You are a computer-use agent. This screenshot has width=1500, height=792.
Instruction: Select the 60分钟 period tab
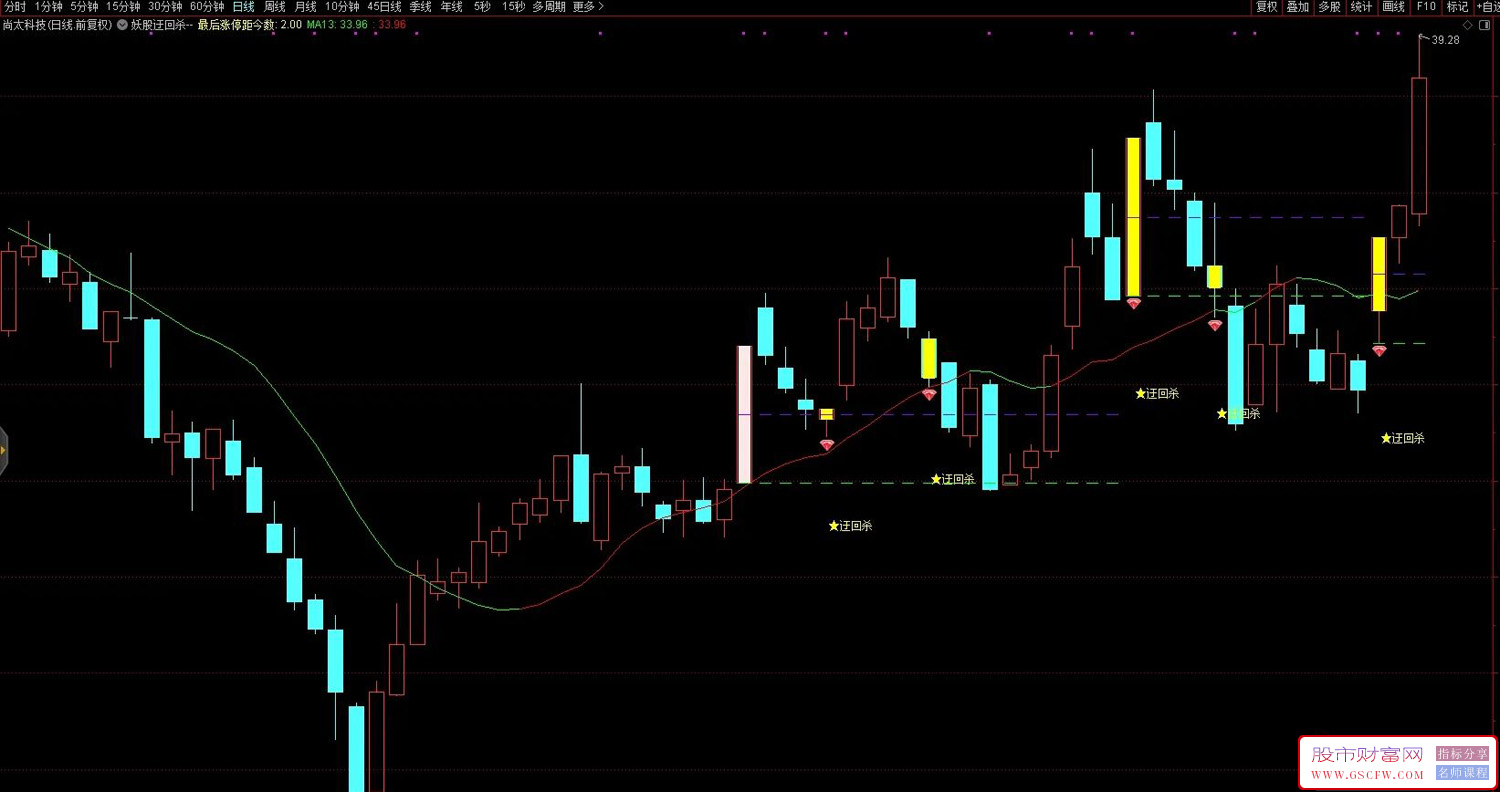pyautogui.click(x=207, y=6)
